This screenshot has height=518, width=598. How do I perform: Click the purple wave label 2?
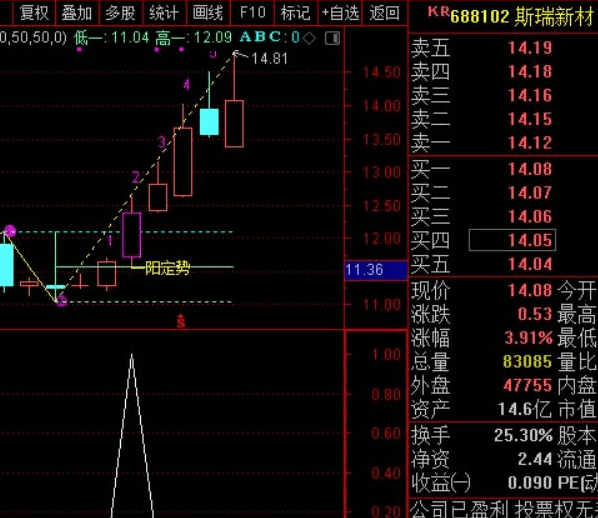(136, 177)
